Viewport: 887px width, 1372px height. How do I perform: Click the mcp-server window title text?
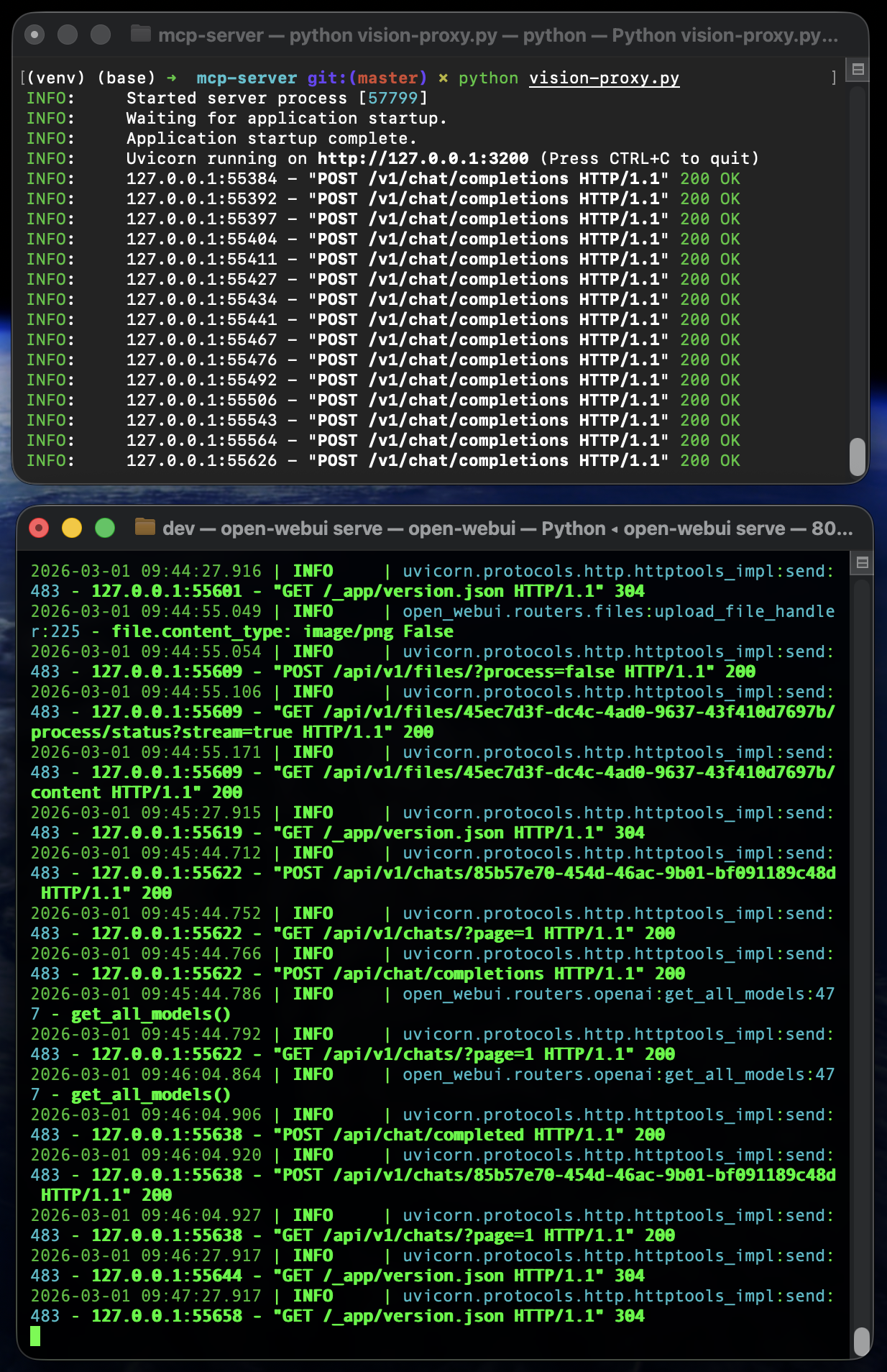pyautogui.click(x=498, y=35)
